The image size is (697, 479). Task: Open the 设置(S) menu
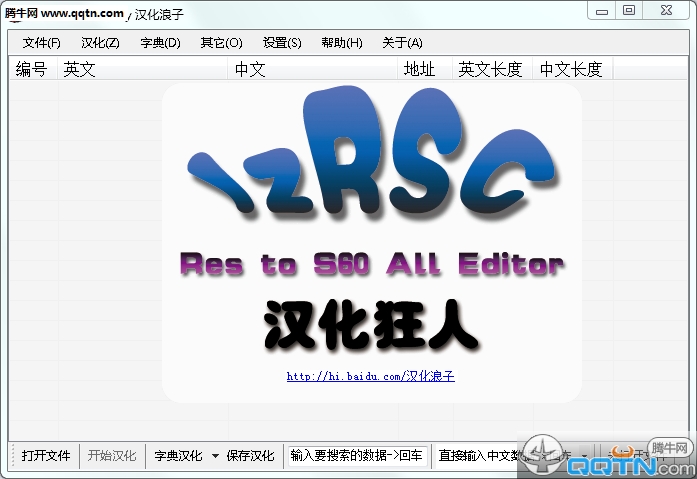pyautogui.click(x=282, y=43)
